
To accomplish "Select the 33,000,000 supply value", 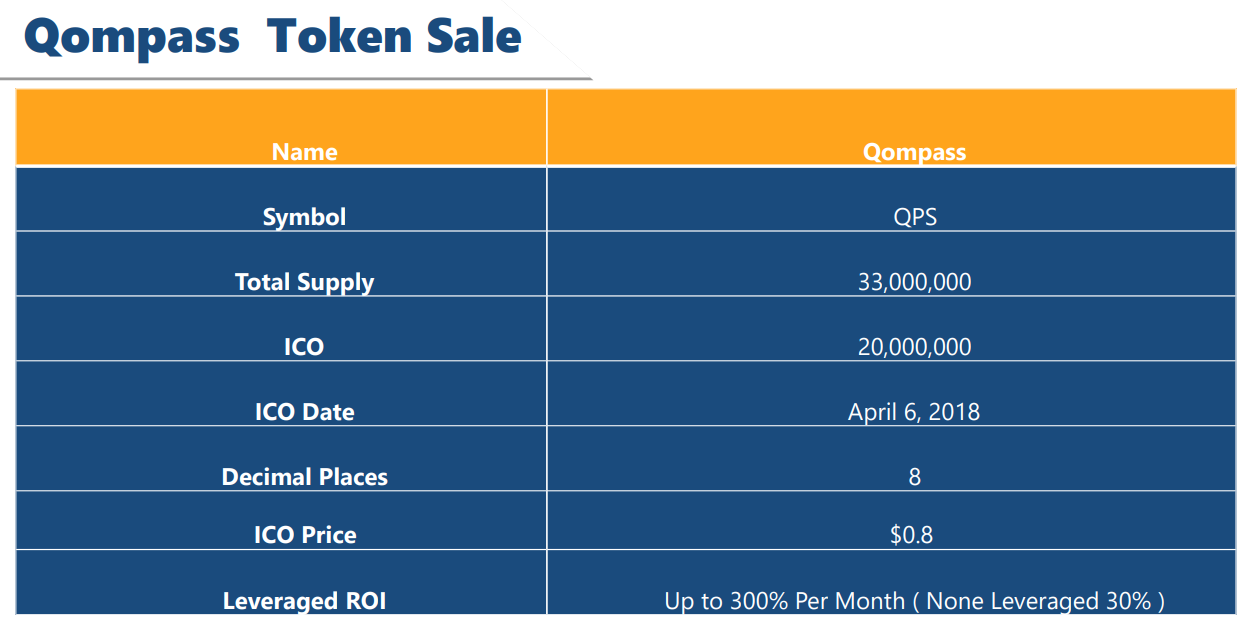I will 914,282.
